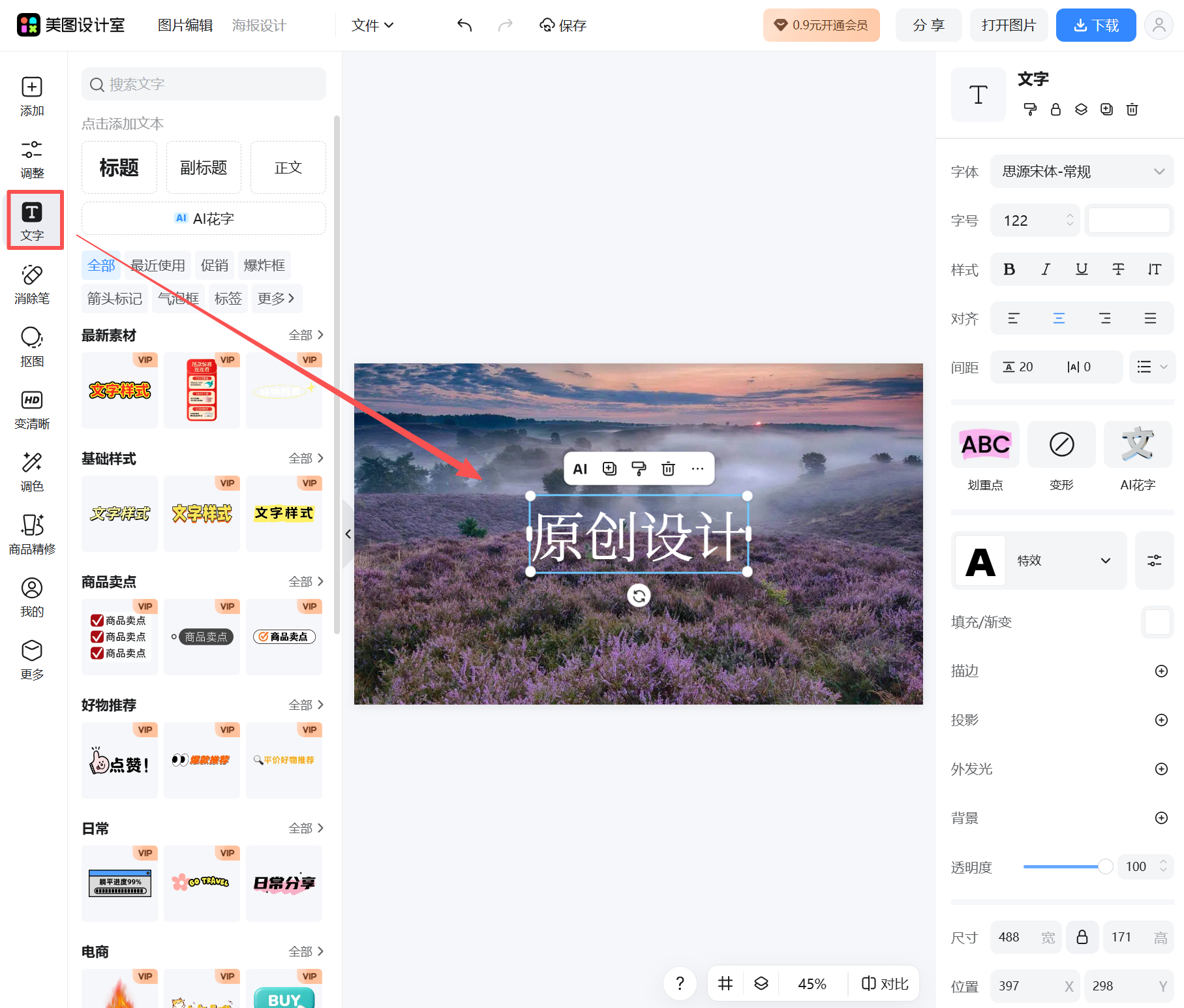Open the white text color swatch beside 字号
The height and width of the screenshot is (1008, 1184).
(x=1129, y=220)
